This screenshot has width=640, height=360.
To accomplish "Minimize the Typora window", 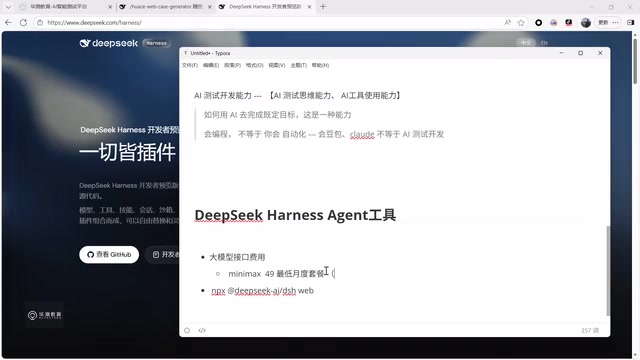I will point(561,53).
